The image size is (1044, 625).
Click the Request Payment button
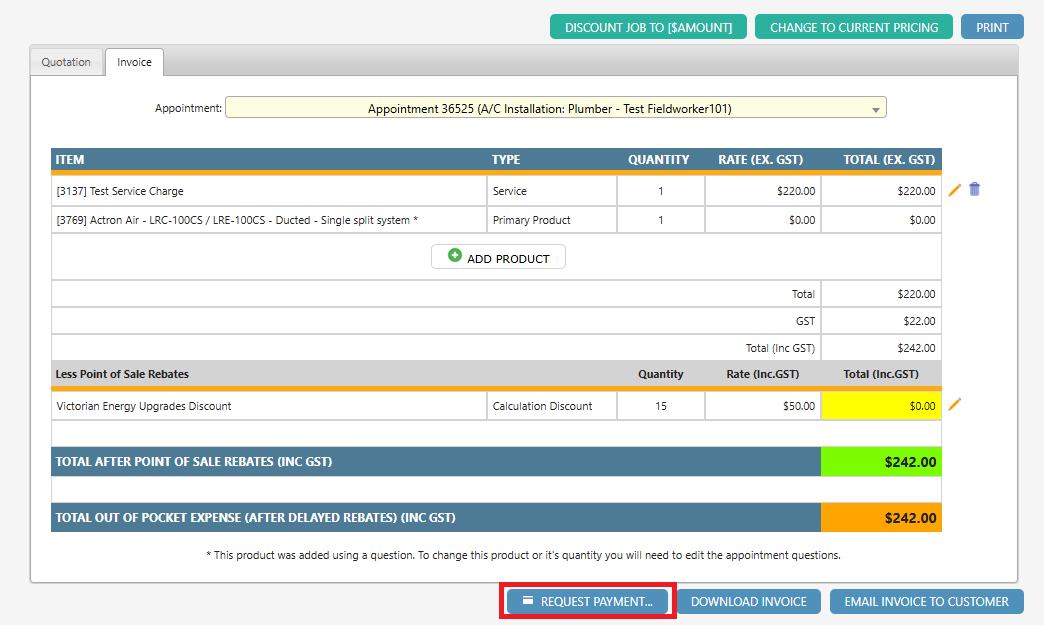(587, 601)
